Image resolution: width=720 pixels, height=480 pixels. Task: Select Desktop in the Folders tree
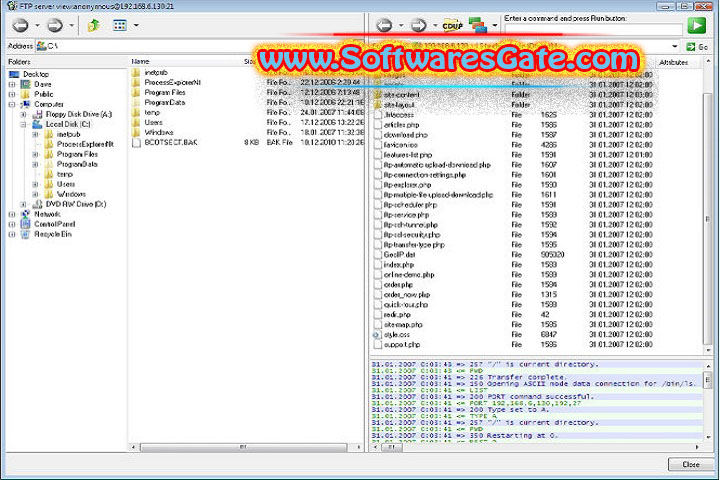(36, 74)
